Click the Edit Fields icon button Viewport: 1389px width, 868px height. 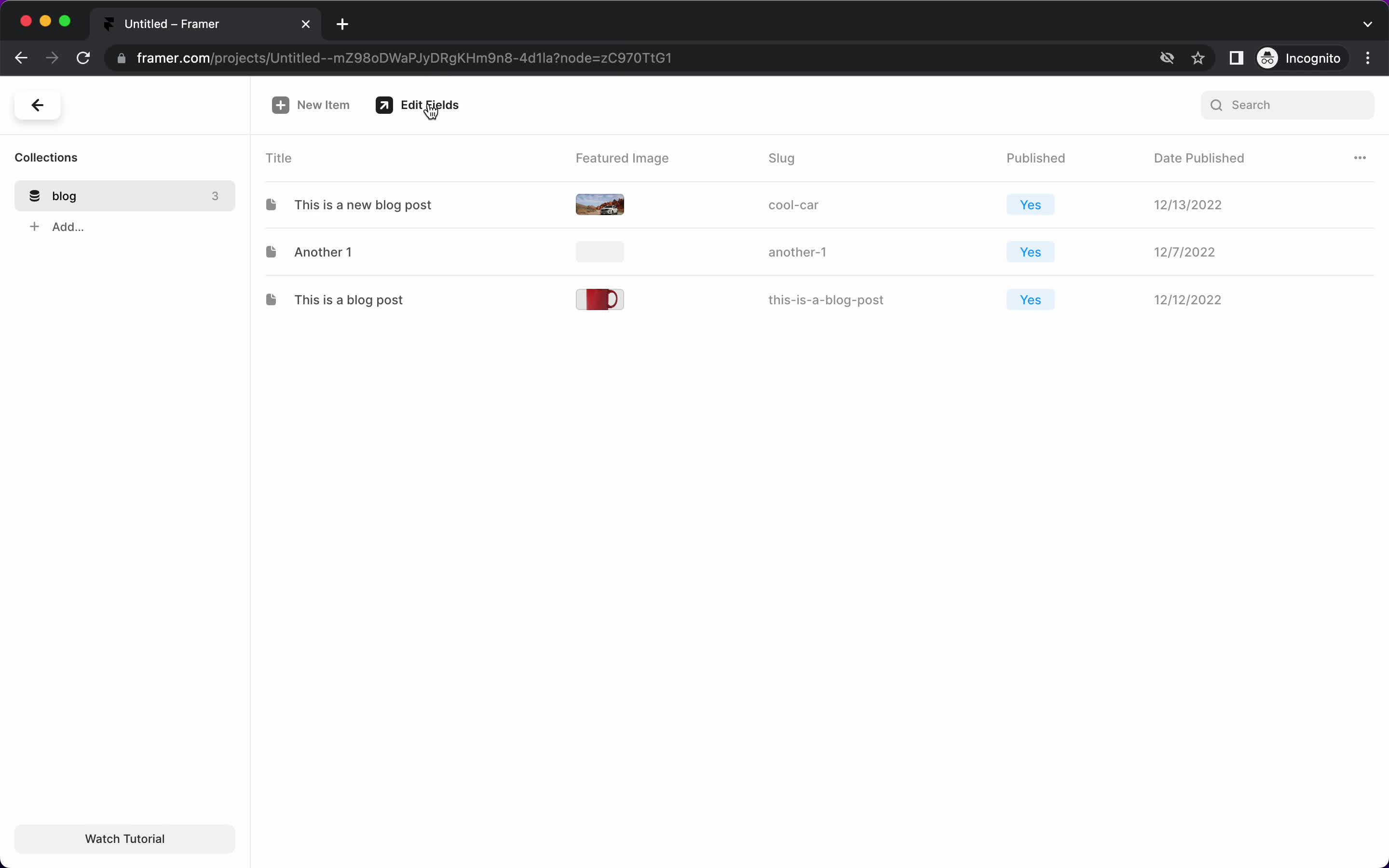tap(385, 105)
